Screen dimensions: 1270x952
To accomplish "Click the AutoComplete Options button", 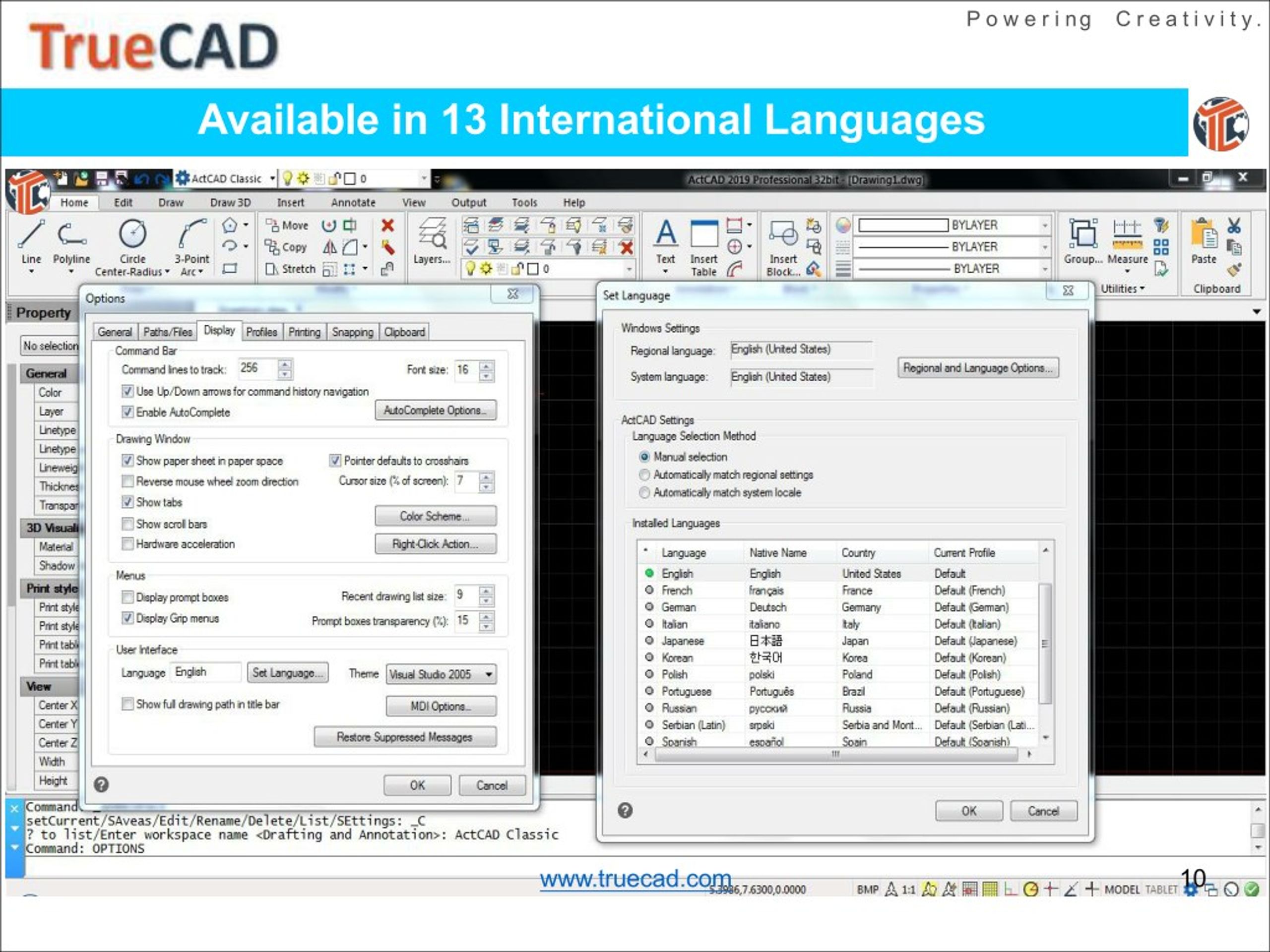I will pyautogui.click(x=436, y=410).
